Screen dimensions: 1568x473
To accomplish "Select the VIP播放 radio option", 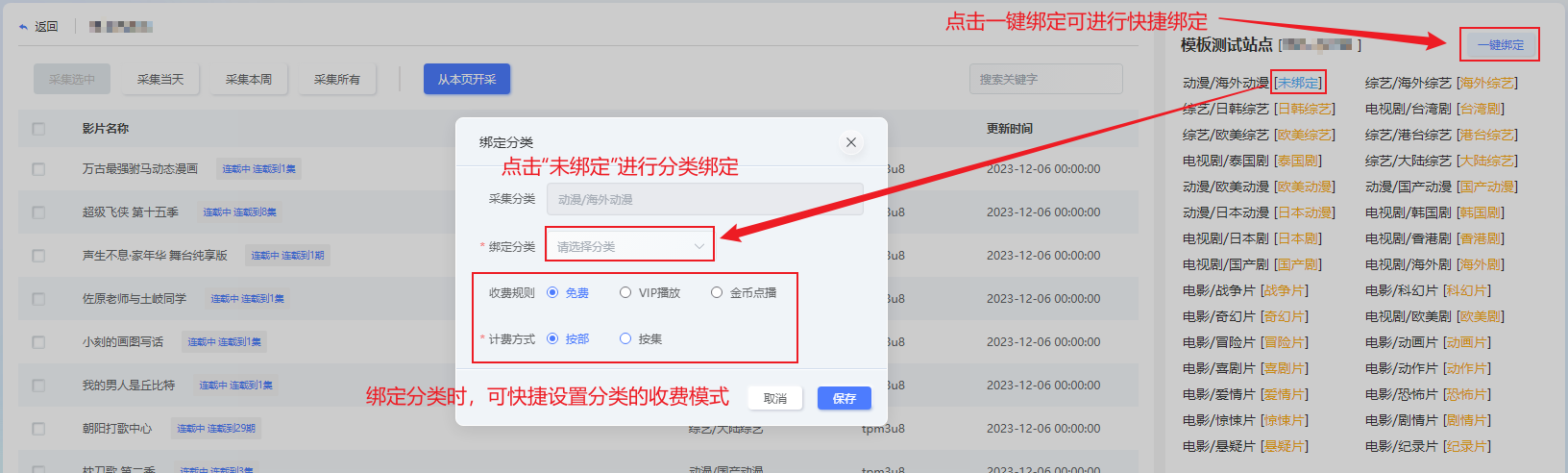I will coord(625,293).
